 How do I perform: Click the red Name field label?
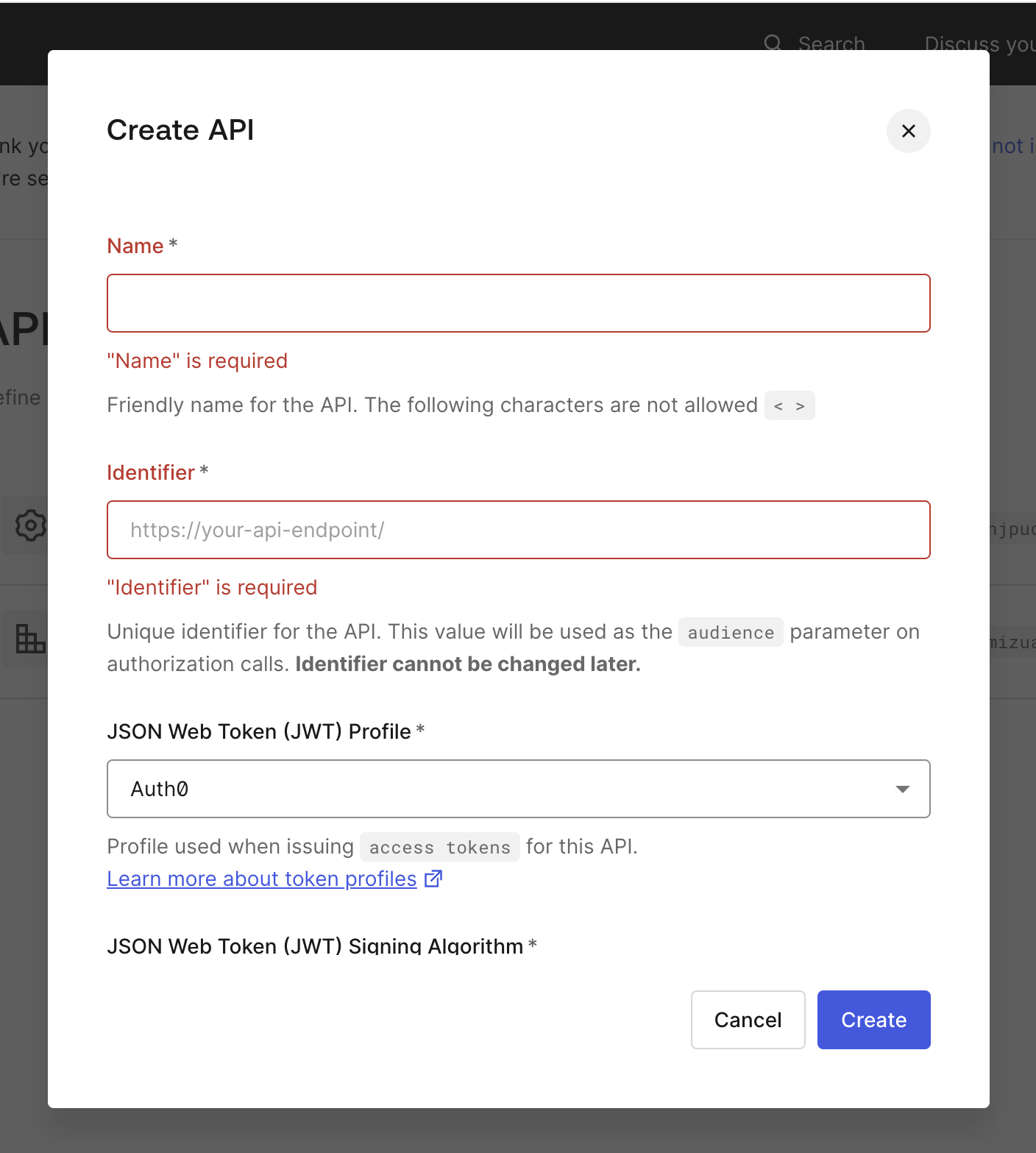point(135,246)
